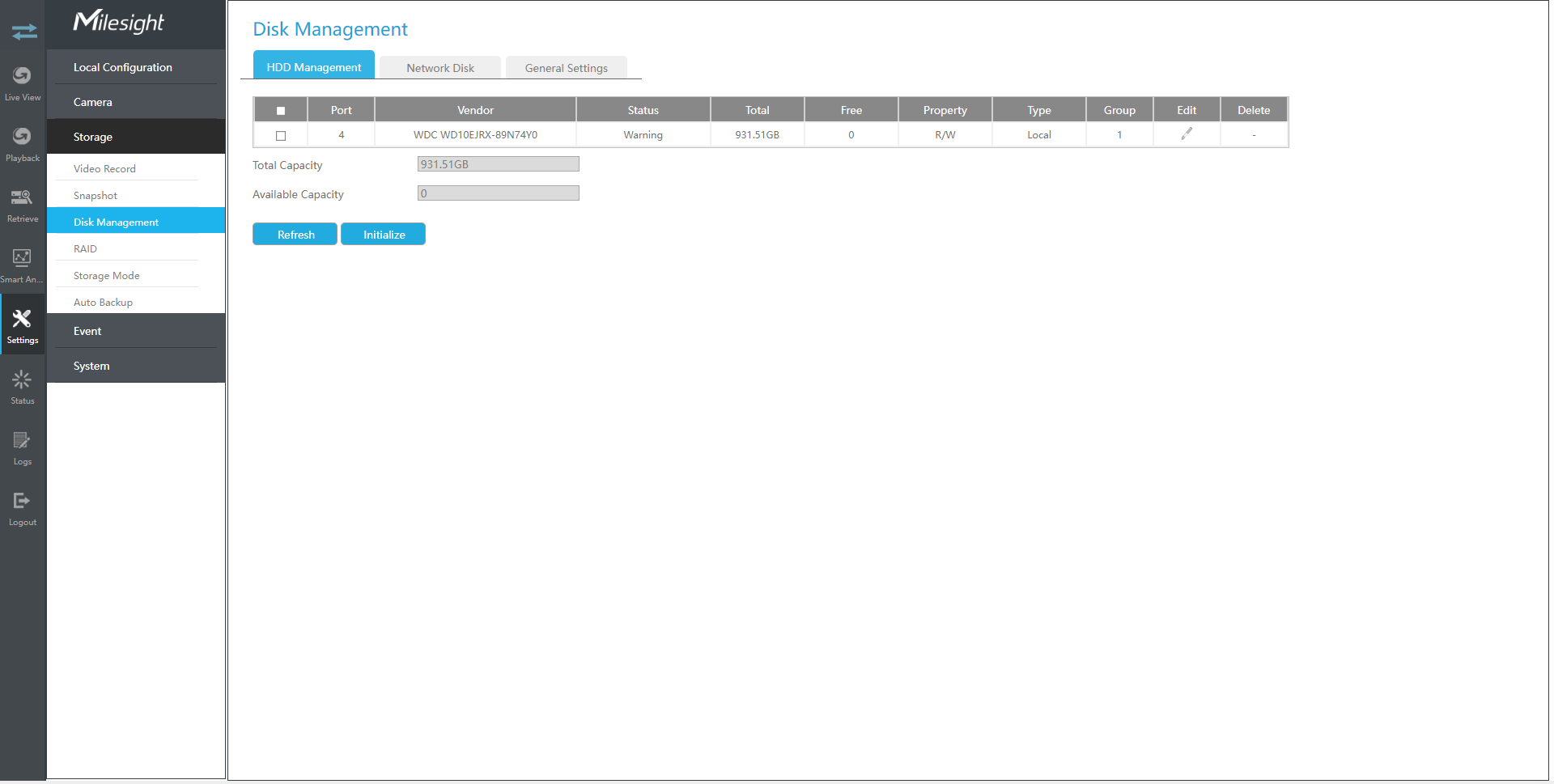
Task: Open Auto Backup submenu
Action: pyautogui.click(x=136, y=302)
